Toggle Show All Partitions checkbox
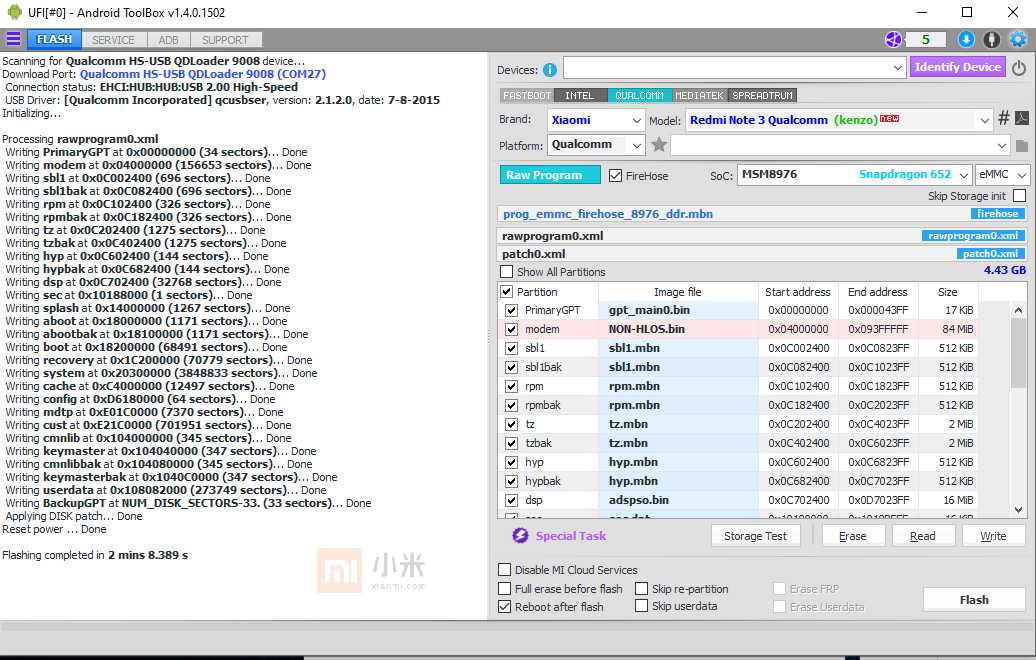Screen dimensions: 1036x660 coord(507,272)
